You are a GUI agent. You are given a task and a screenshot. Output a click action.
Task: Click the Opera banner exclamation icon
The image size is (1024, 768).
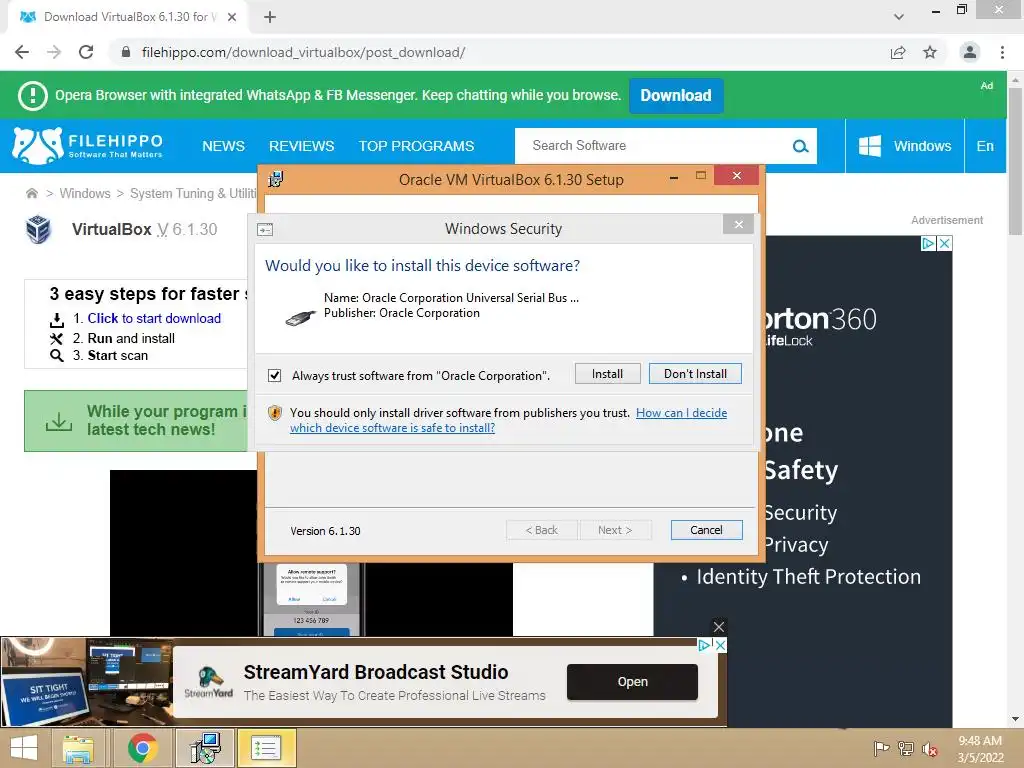(x=32, y=95)
